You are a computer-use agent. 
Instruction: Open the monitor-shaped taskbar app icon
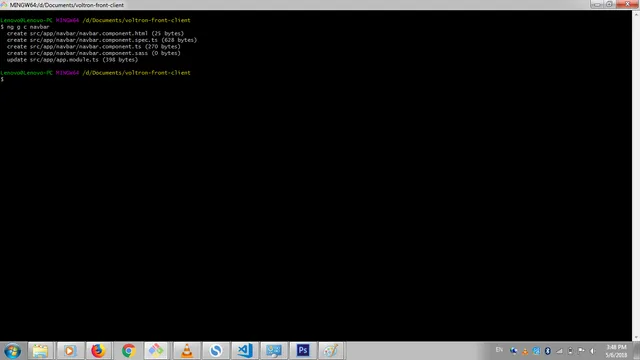[274, 351]
